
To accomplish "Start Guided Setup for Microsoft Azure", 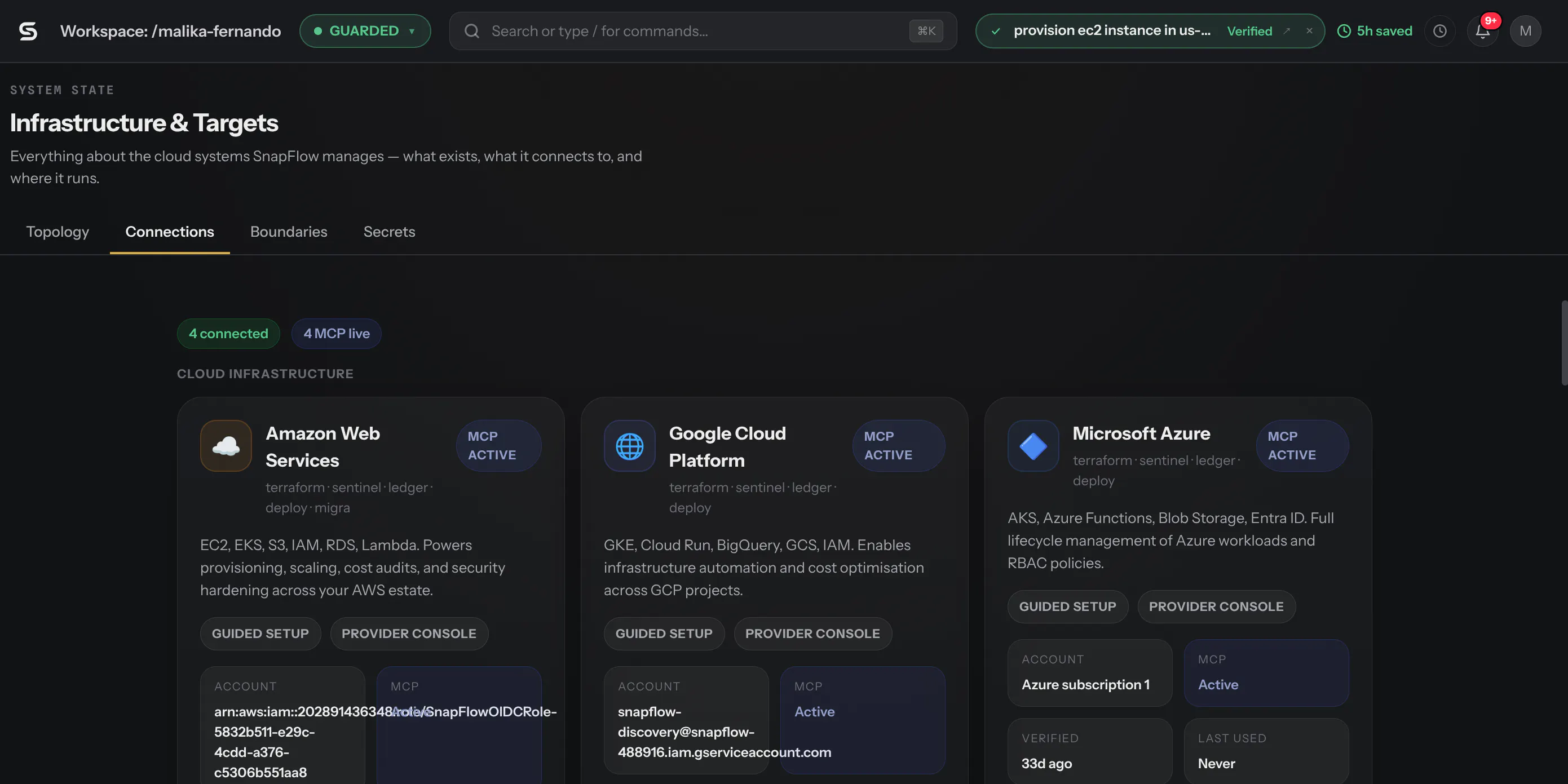I will (1068, 607).
